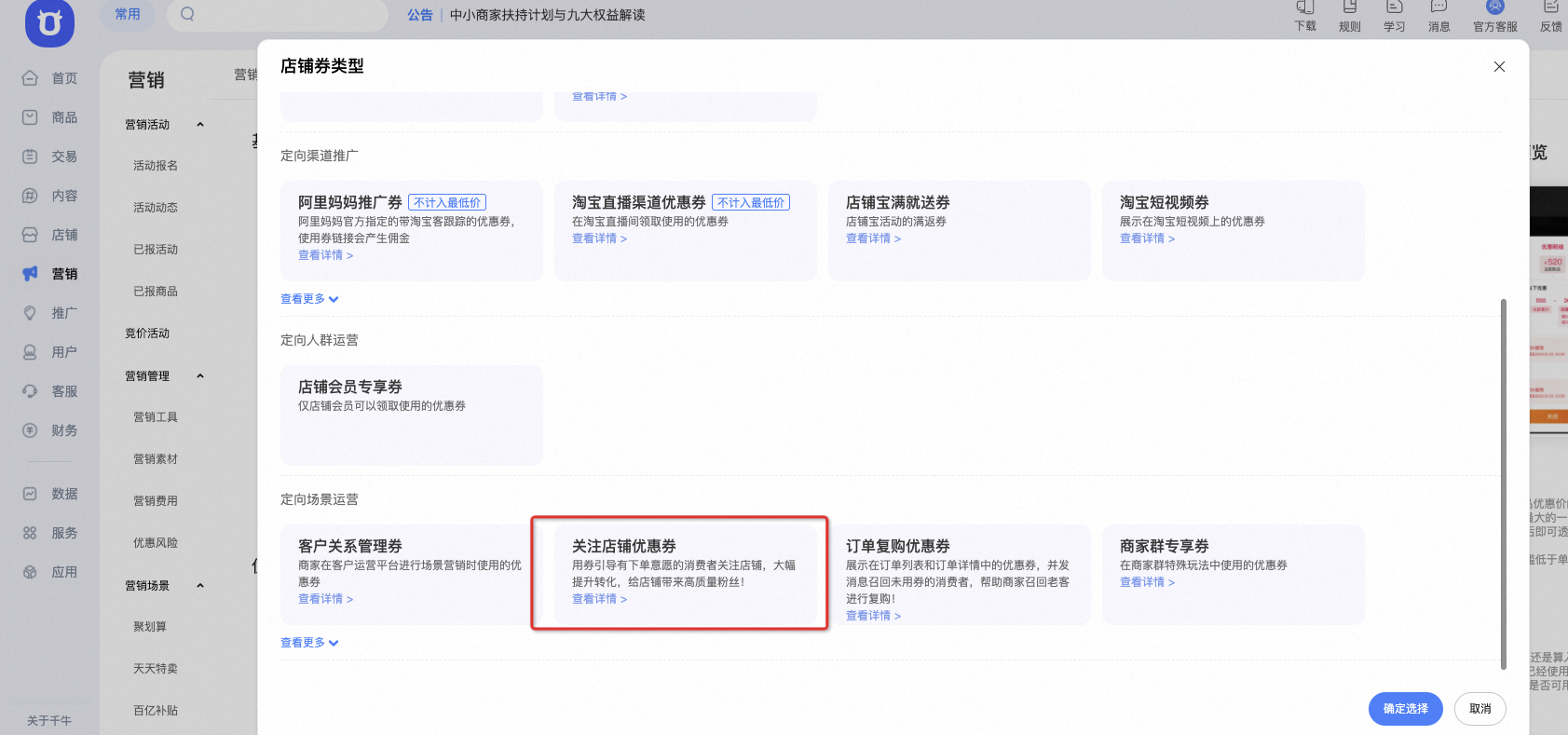1568x735 pixels.
Task: Click 不计入最低价 tag on 阿里妈妈推广券
Action: click(447, 202)
